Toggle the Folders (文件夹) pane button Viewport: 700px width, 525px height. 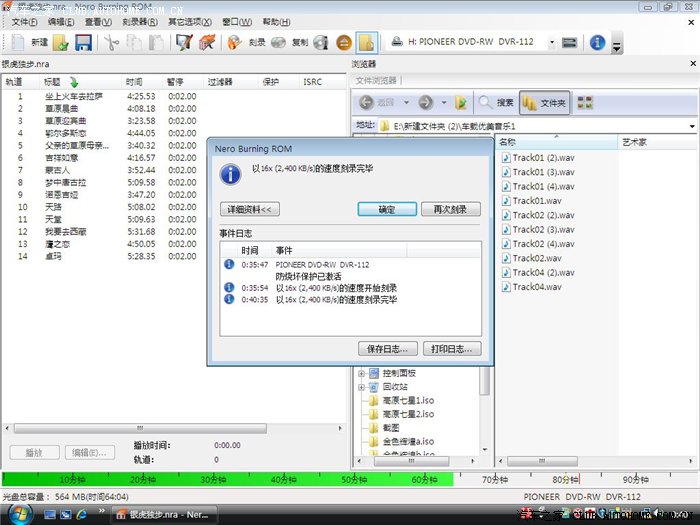[x=545, y=103]
